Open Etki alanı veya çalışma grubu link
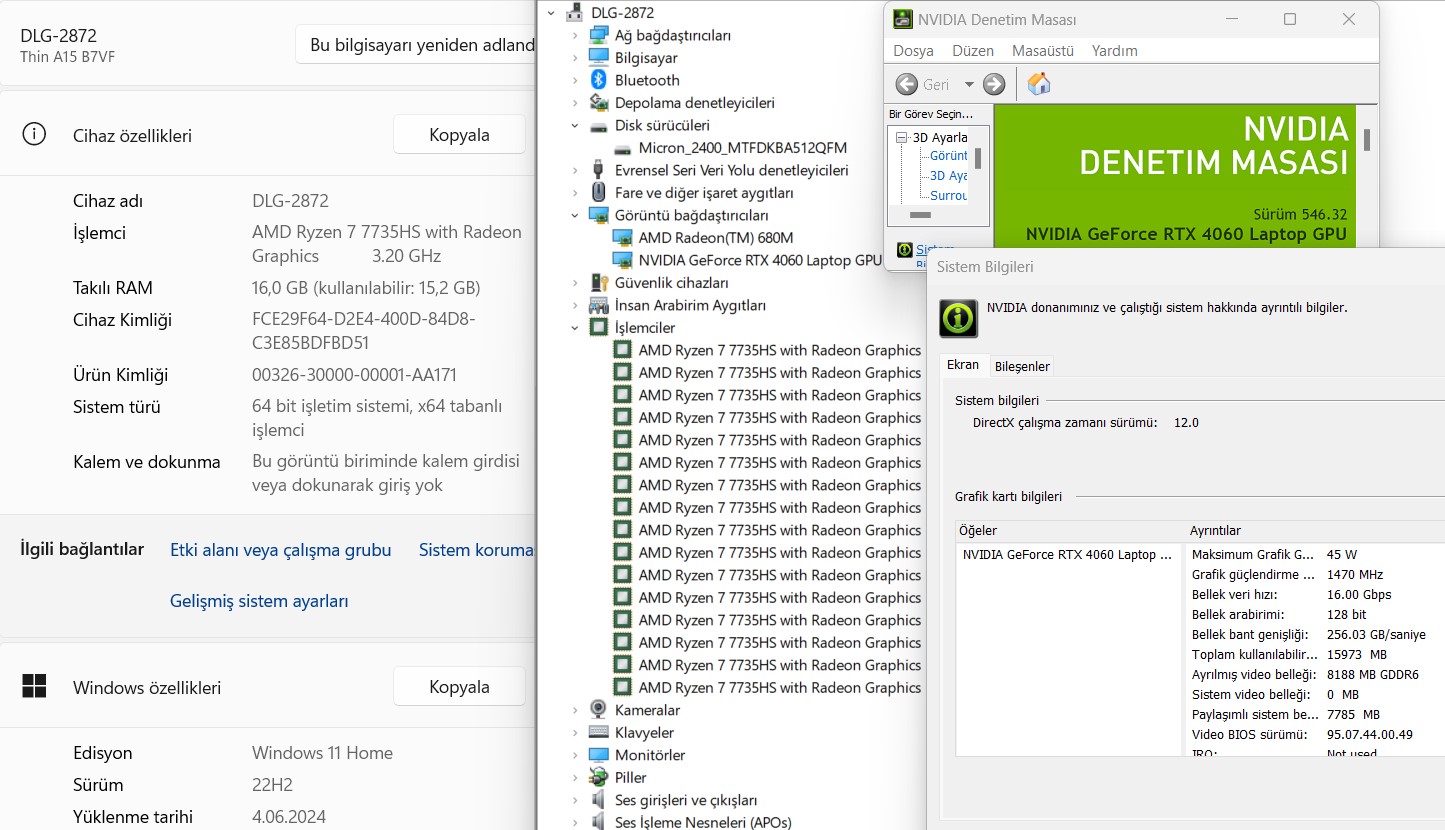Screen dimensions: 1445x830 click(x=280, y=550)
